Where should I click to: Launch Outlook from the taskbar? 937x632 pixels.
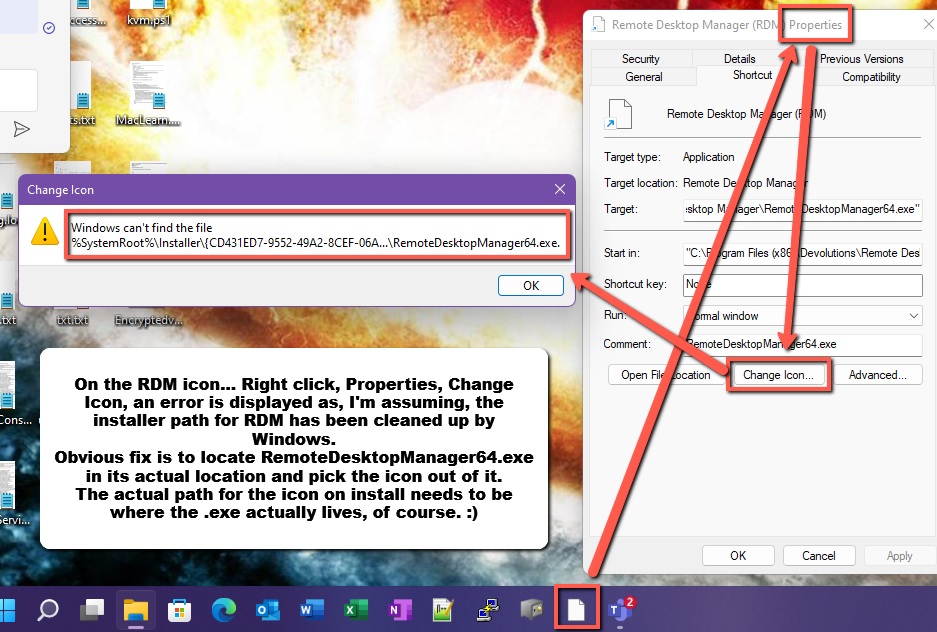(266, 608)
